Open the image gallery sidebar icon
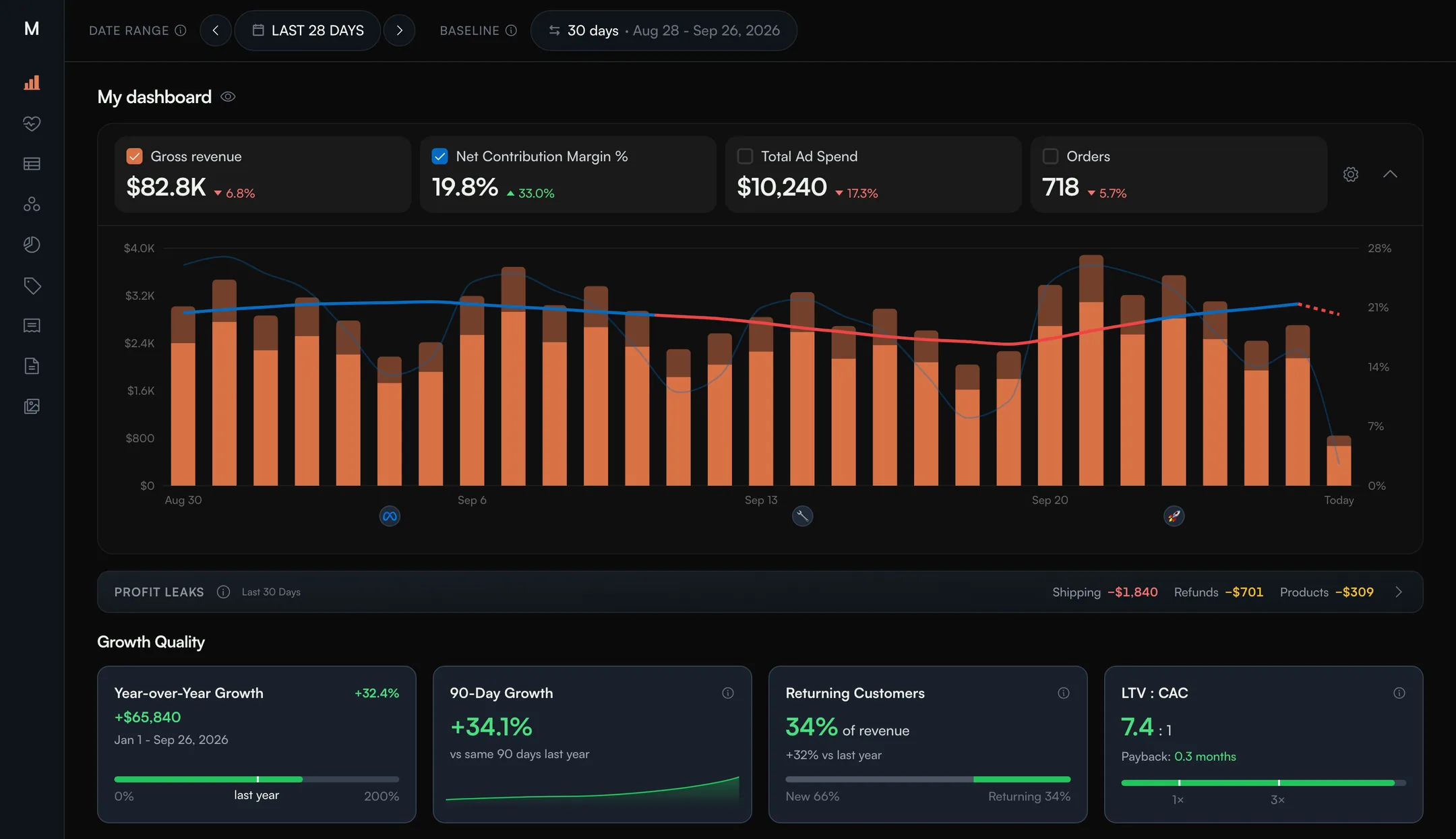 point(32,406)
